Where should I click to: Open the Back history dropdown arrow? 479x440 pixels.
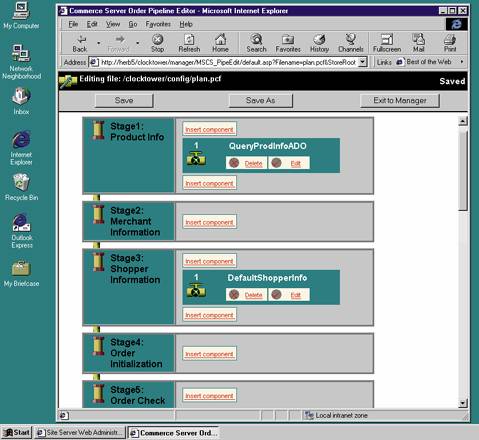click(x=98, y=43)
